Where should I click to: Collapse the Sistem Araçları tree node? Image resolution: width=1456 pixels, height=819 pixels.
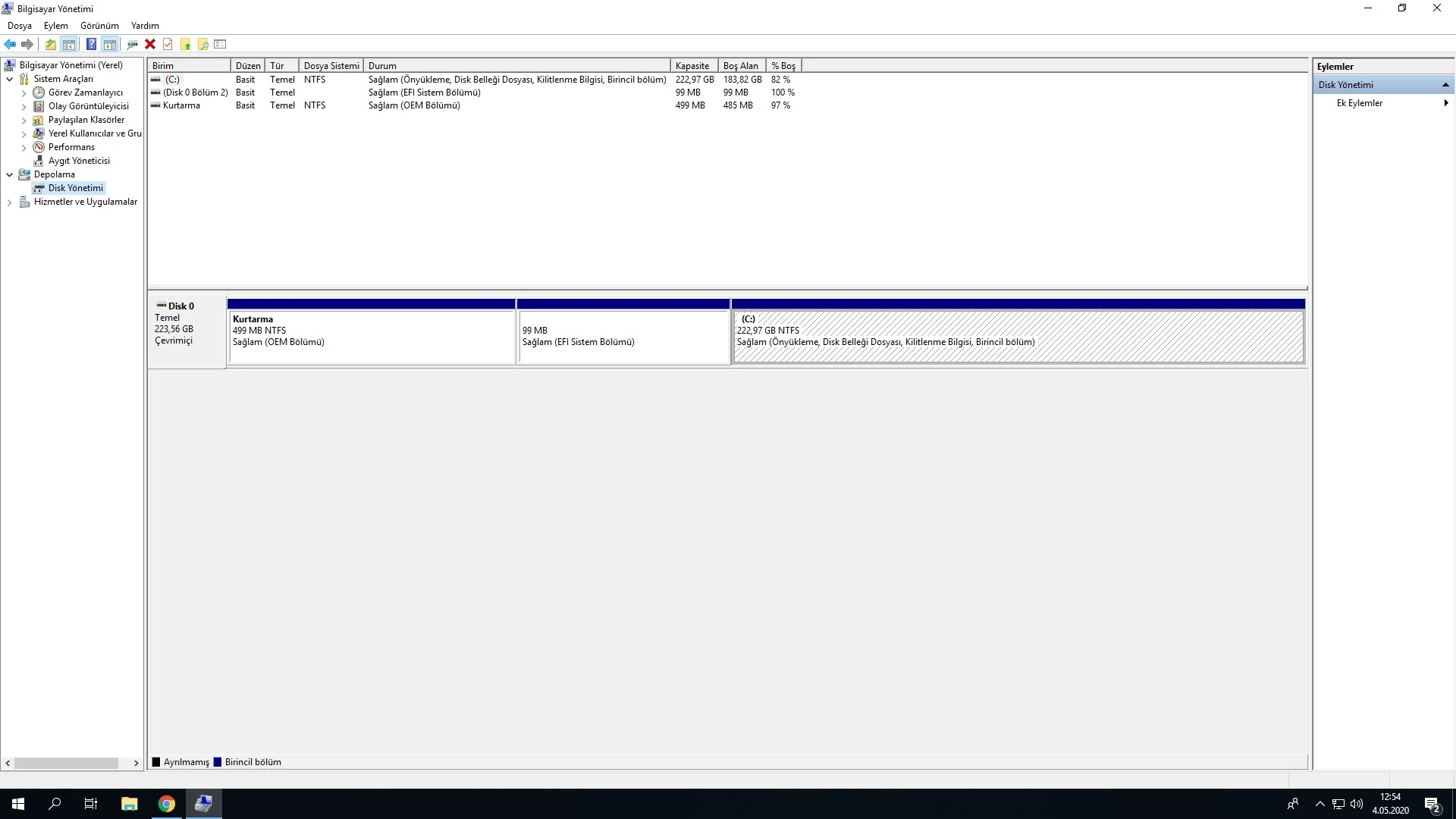click(9, 79)
